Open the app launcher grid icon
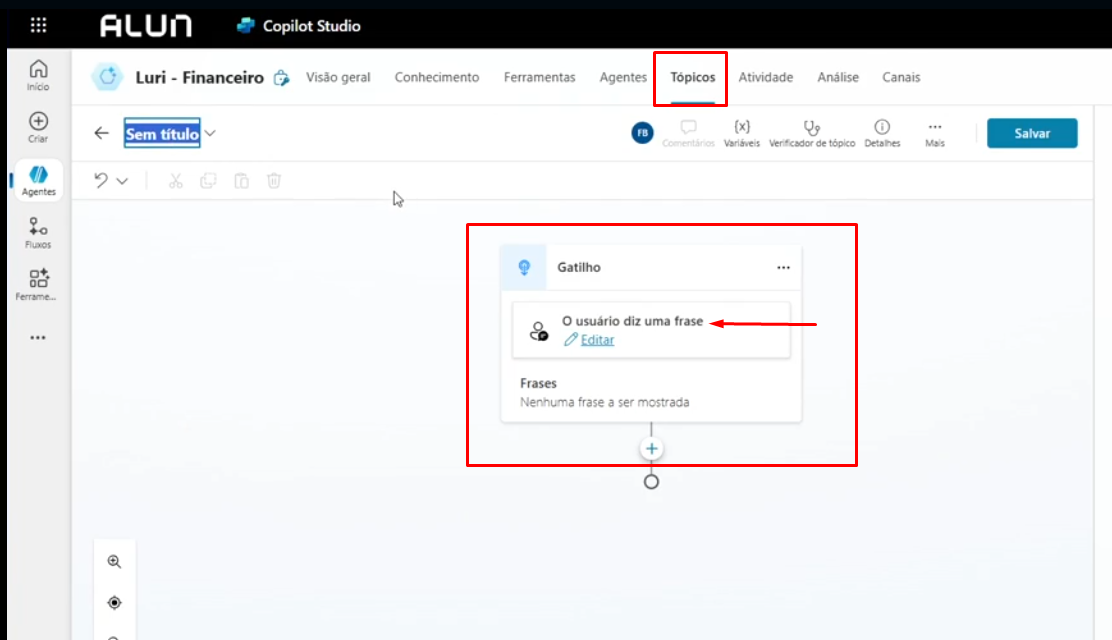Image resolution: width=1112 pixels, height=640 pixels. pyautogui.click(x=38, y=26)
